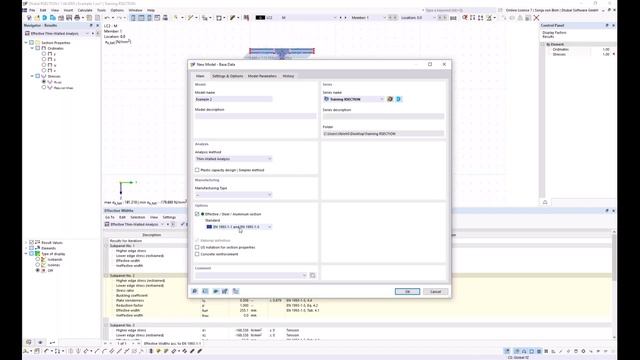The width and height of the screenshot is (640, 360).
Task: Click the print icon in main toolbar
Action: [x=77, y=18]
